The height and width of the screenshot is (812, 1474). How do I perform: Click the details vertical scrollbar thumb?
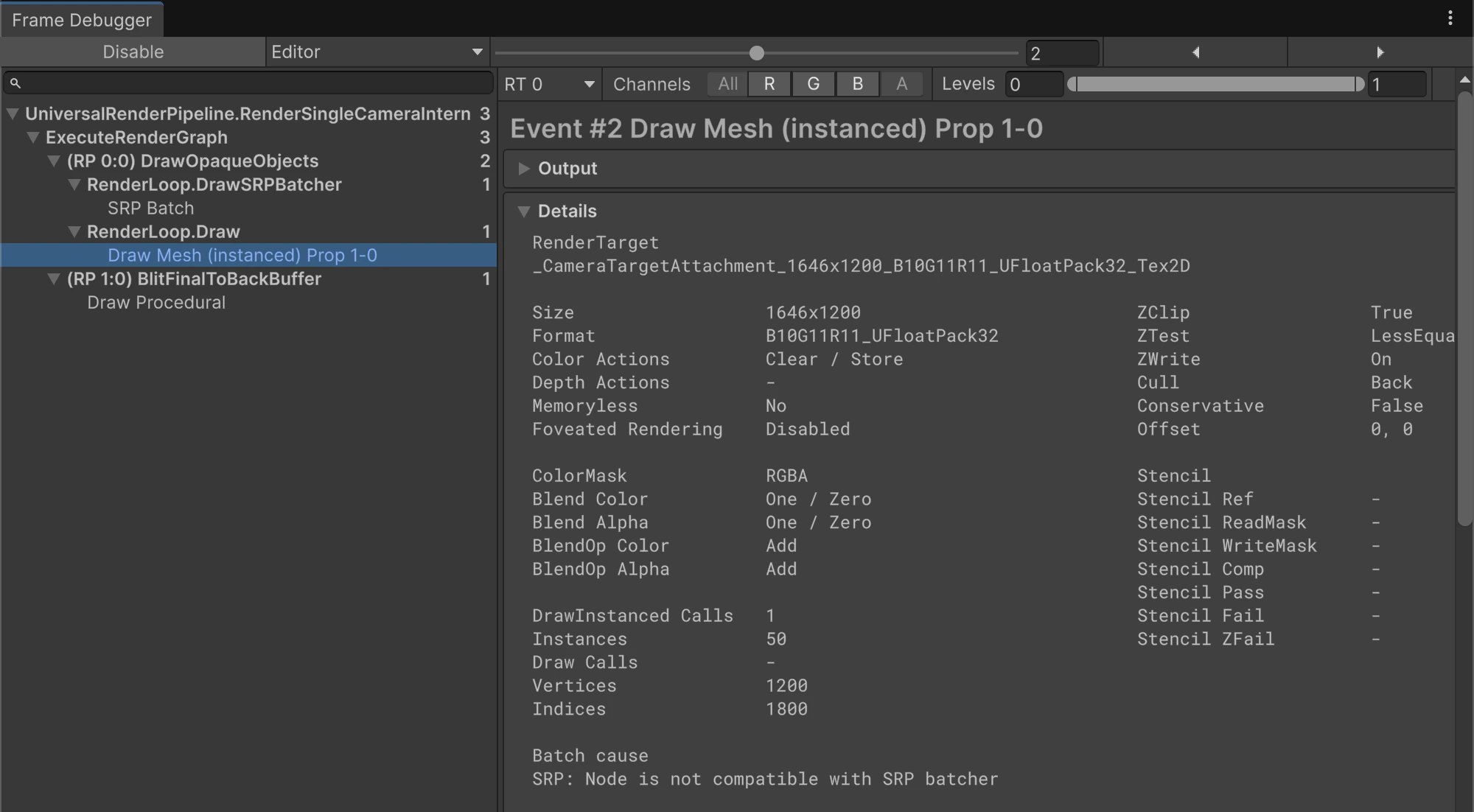click(1464, 309)
